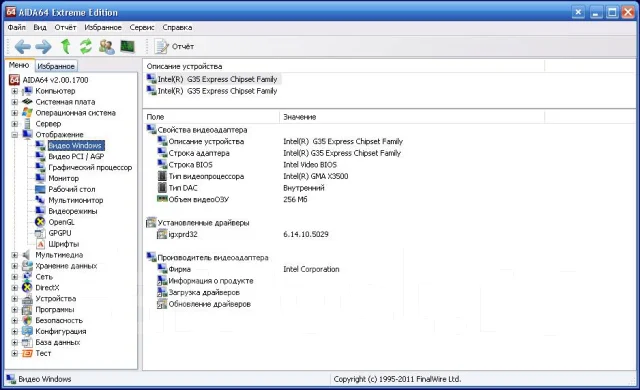
Task: Click the Операционная система Windows flag icon
Action: (27, 113)
